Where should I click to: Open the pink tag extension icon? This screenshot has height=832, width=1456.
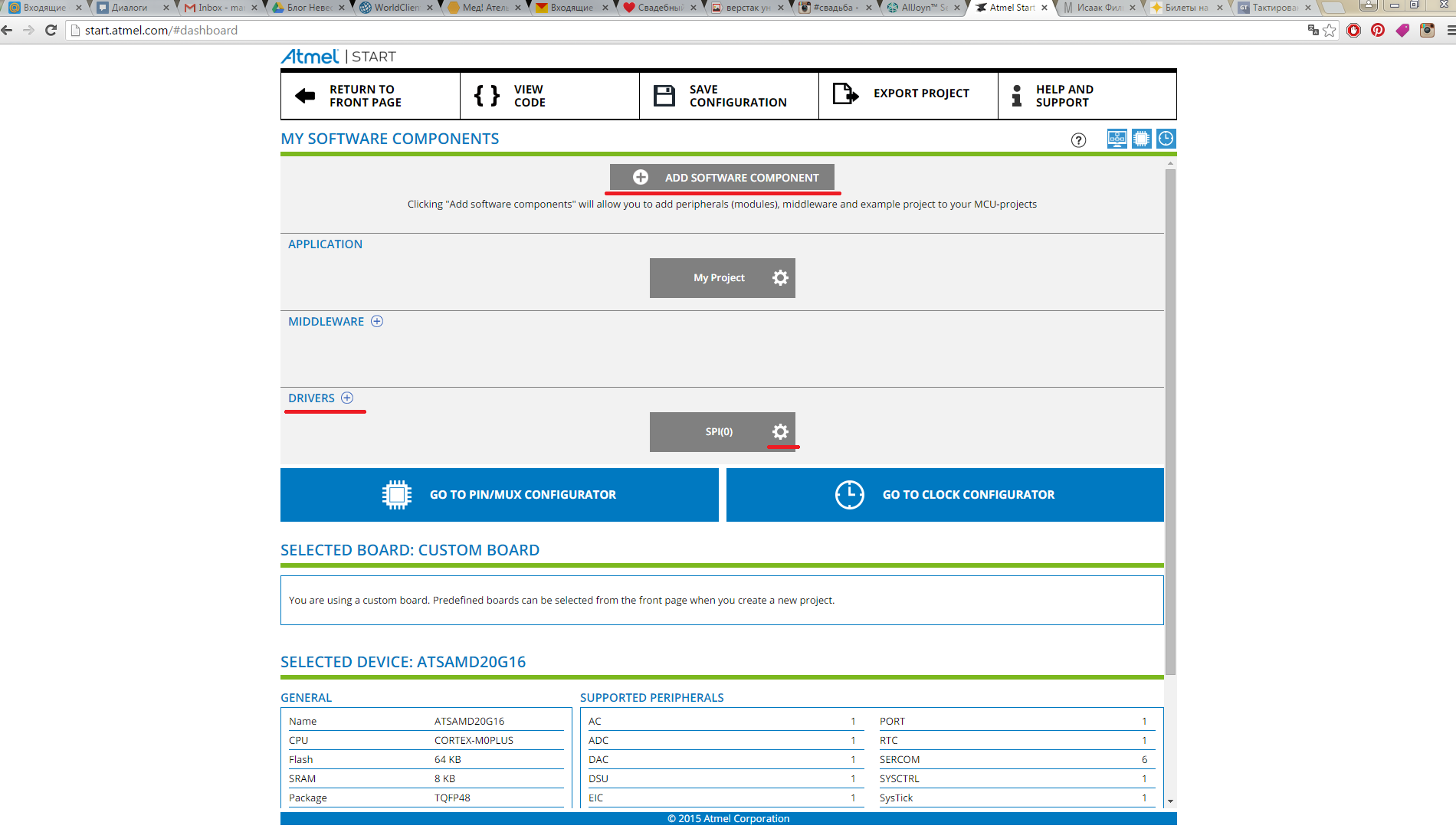pos(1402,31)
